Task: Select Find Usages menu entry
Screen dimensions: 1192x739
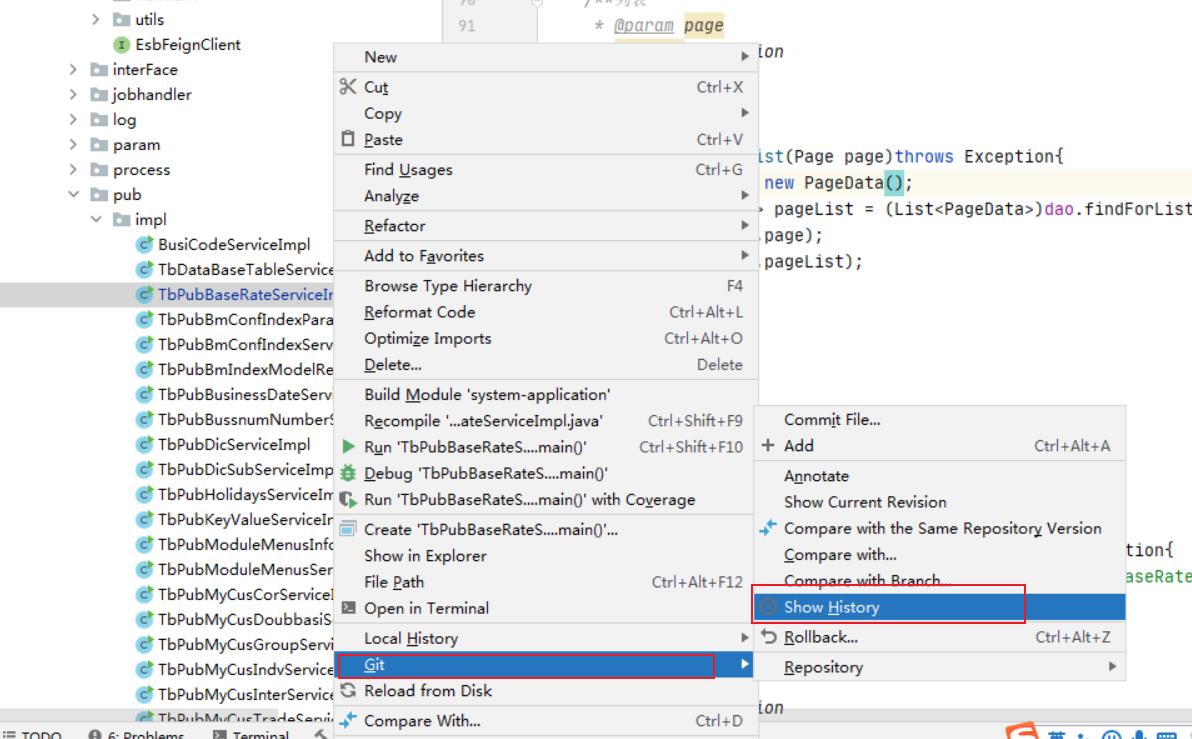Action: pyautogui.click(x=408, y=170)
